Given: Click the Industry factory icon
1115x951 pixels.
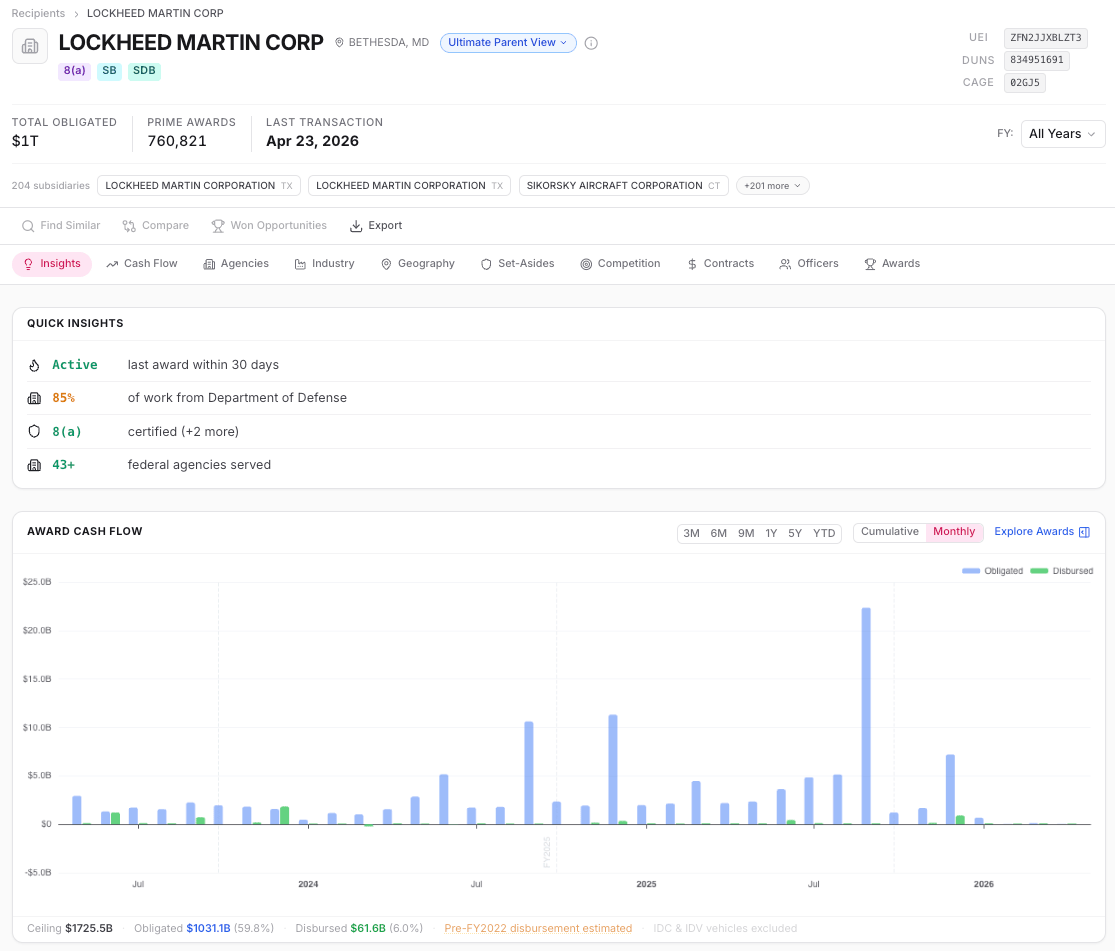Looking at the screenshot, I should (x=300, y=265).
